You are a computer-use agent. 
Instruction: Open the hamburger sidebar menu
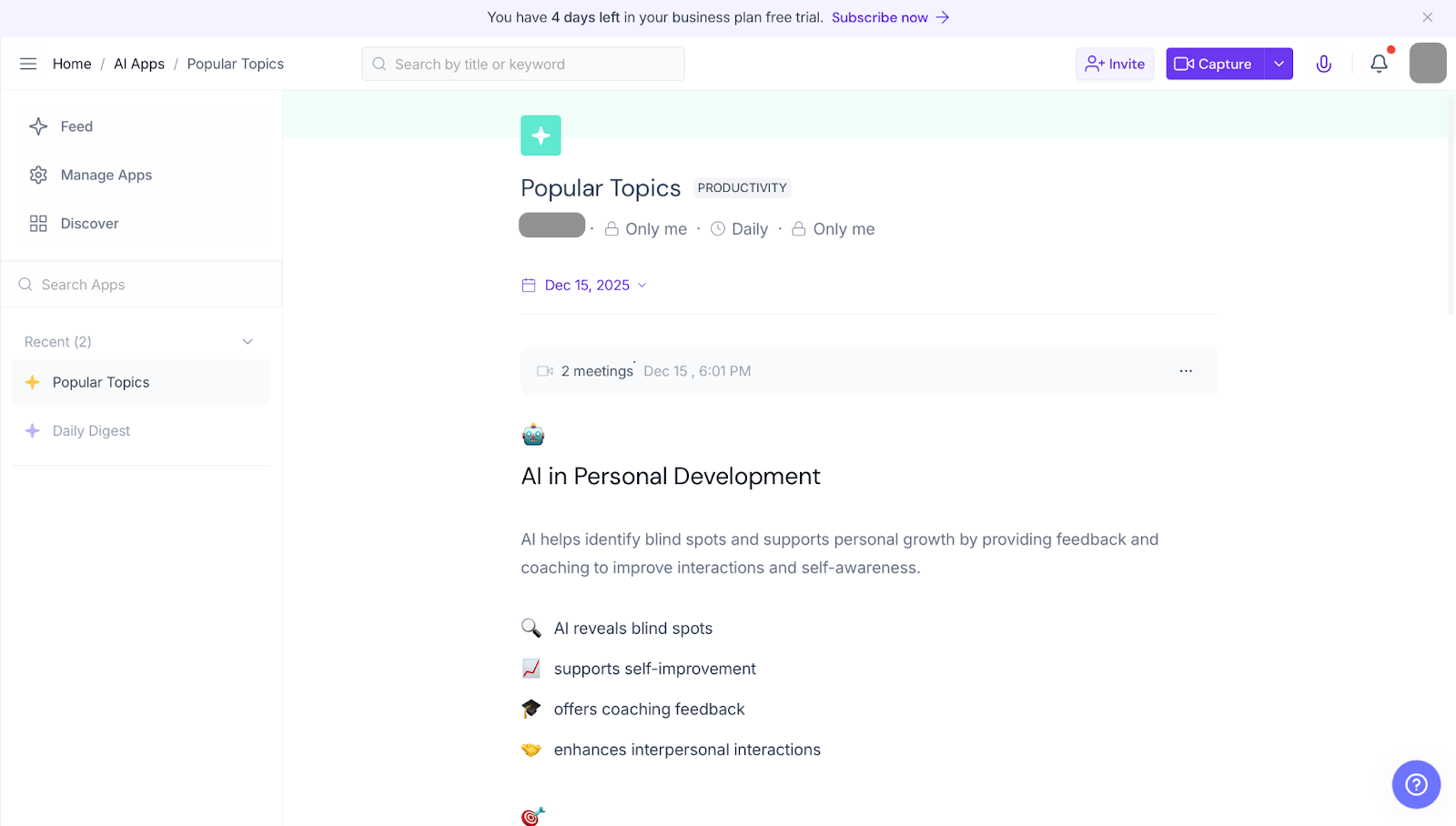(28, 64)
